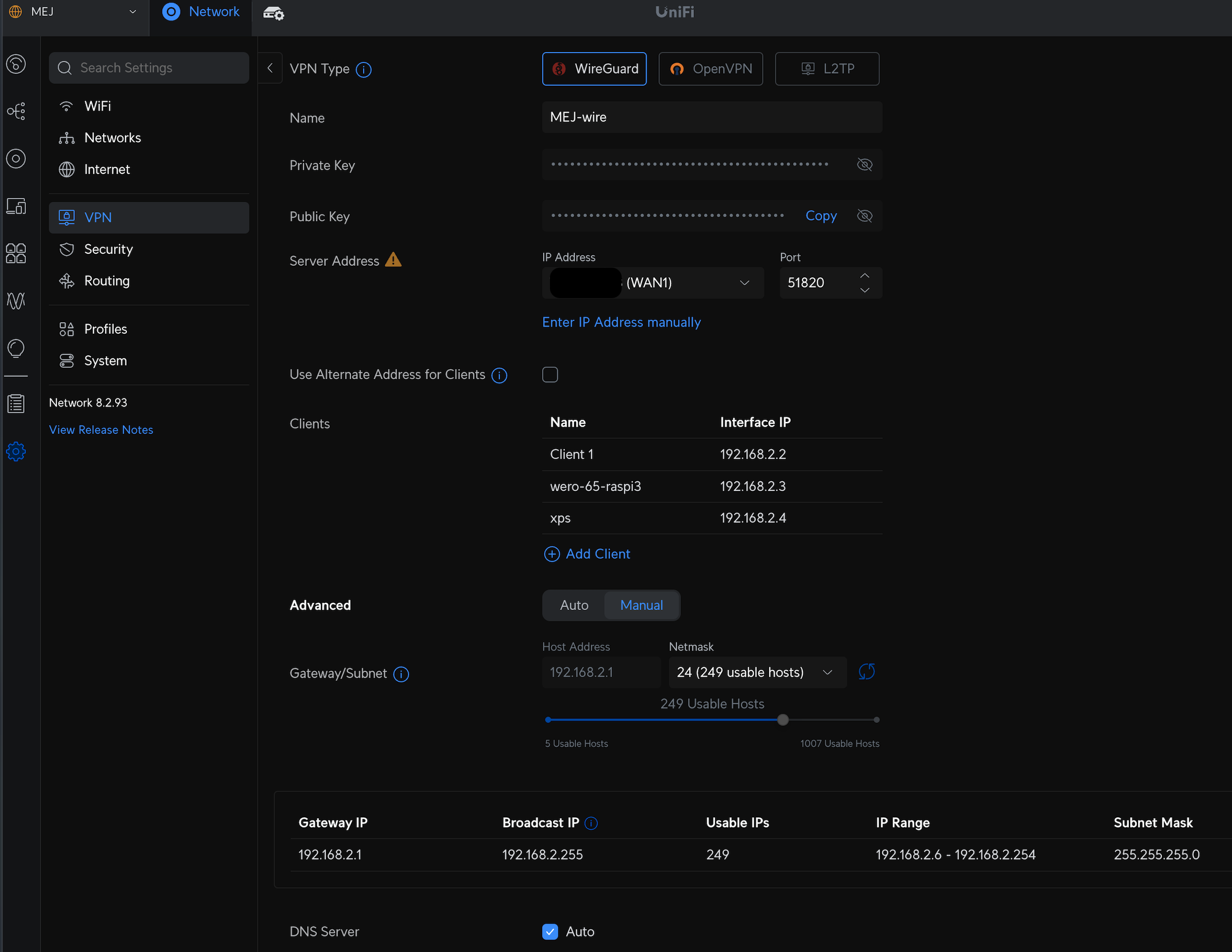
Task: Enable Use Alternate Address for Clients checkbox
Action: tap(550, 374)
